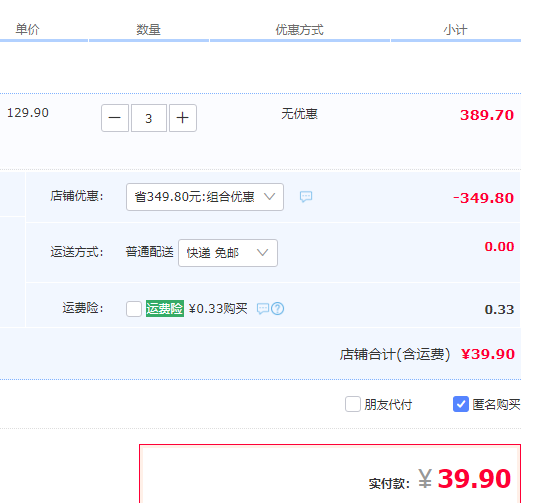Enable the 朋友代付 checkbox

tap(353, 404)
